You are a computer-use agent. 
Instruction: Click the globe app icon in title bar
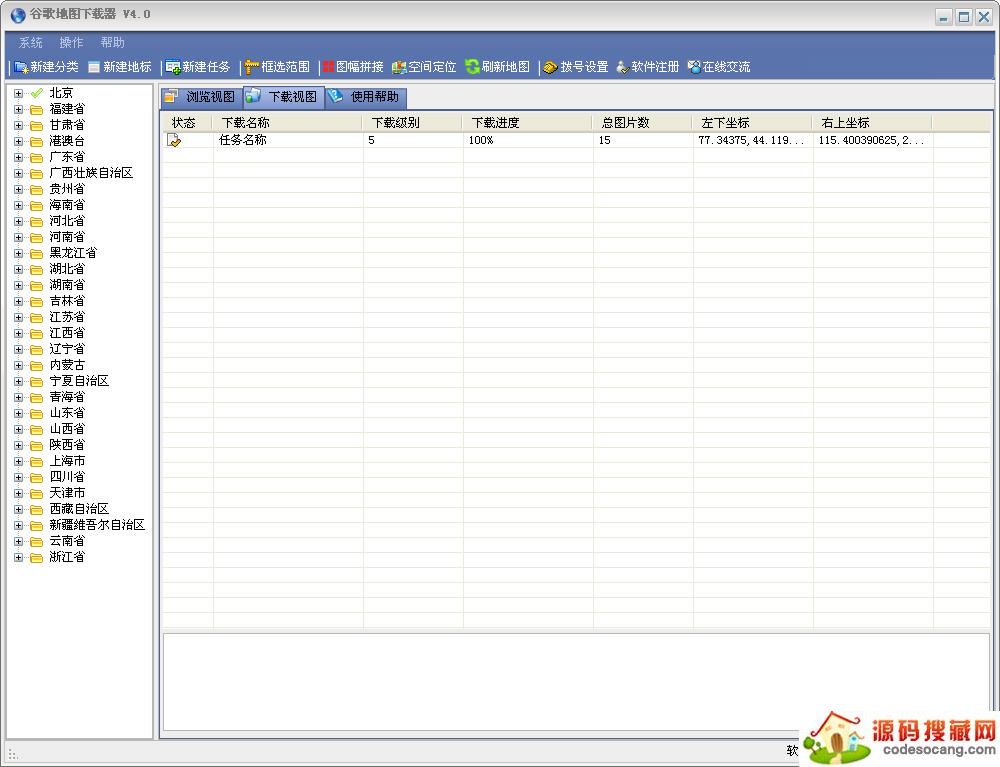18,15
